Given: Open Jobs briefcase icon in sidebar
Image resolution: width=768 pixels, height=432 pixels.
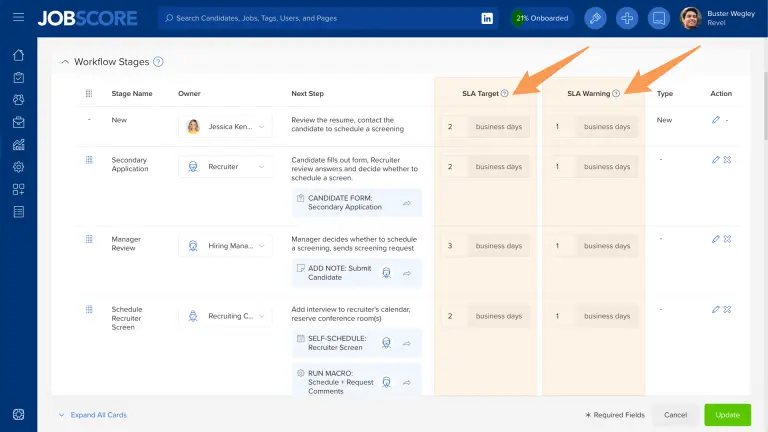Looking at the screenshot, I should point(19,122).
